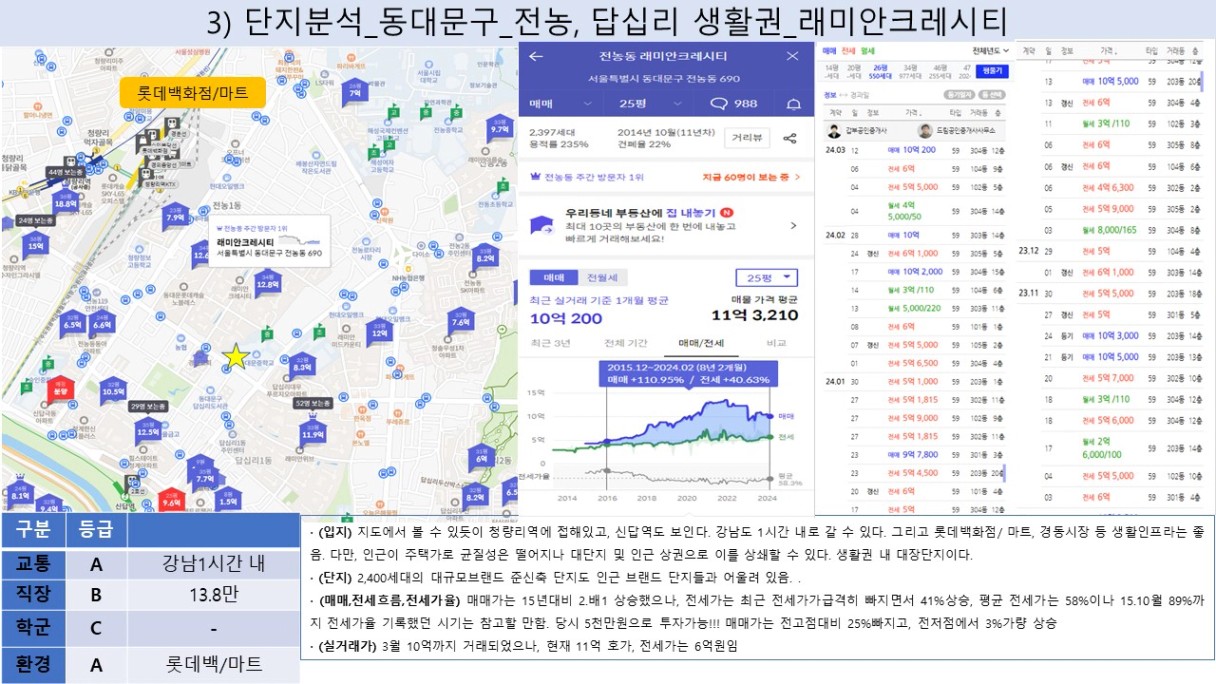
Task: Click the 매매 end point on the chart
Action: click(x=769, y=414)
